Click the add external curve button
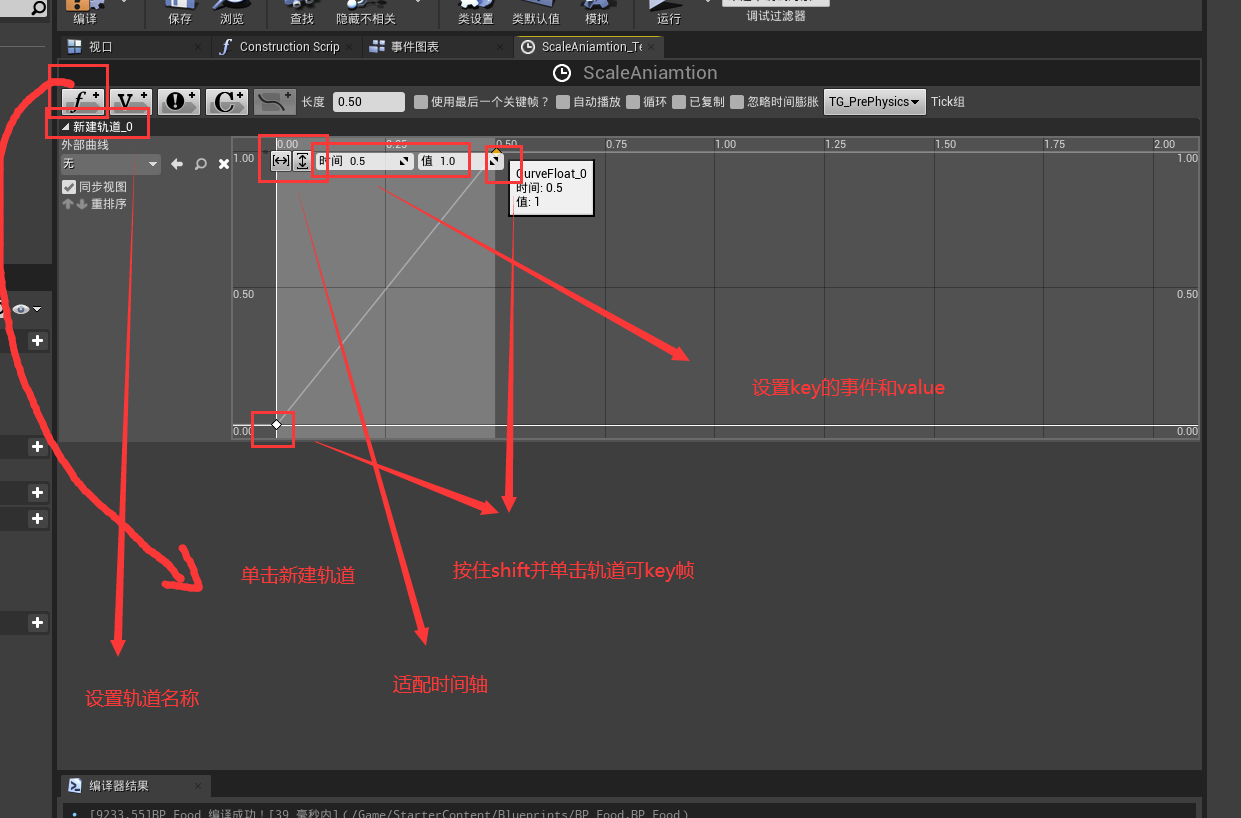Image resolution: width=1241 pixels, height=818 pixels. 274,101
